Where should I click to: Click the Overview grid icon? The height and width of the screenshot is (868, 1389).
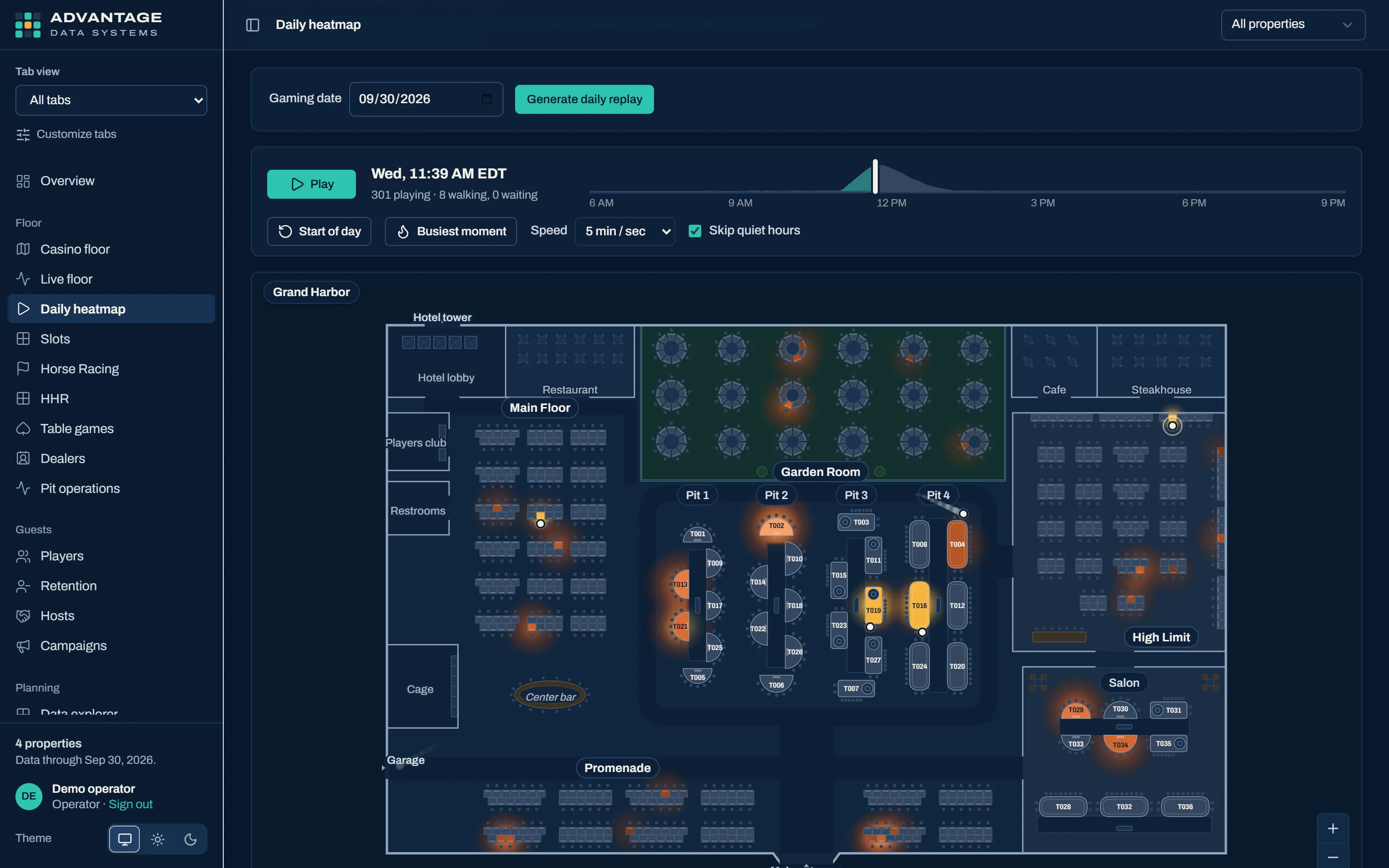pos(23,181)
